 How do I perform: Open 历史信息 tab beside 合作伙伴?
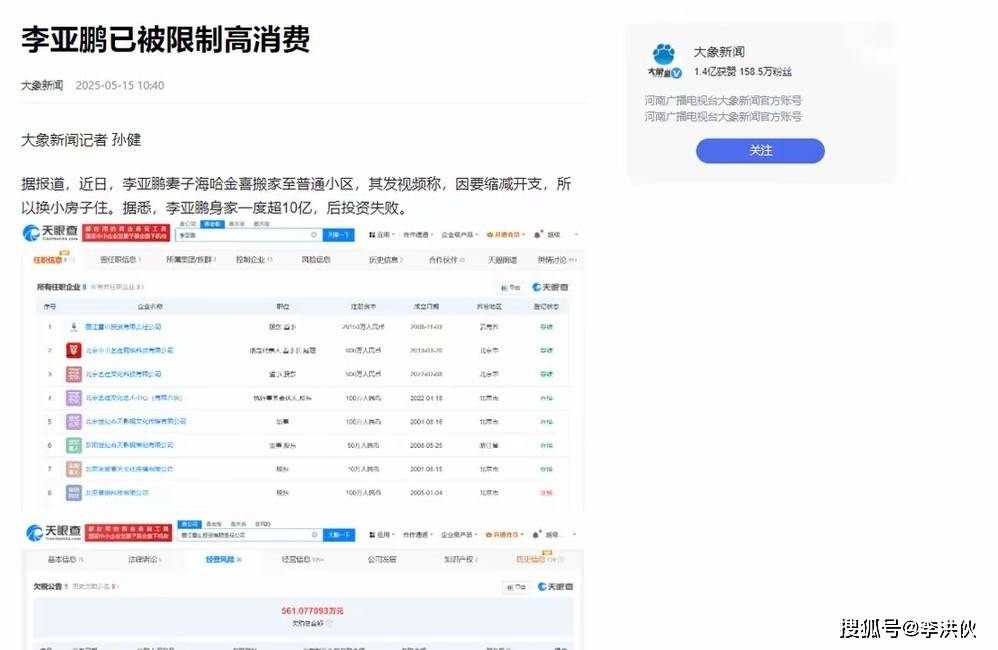(385, 260)
